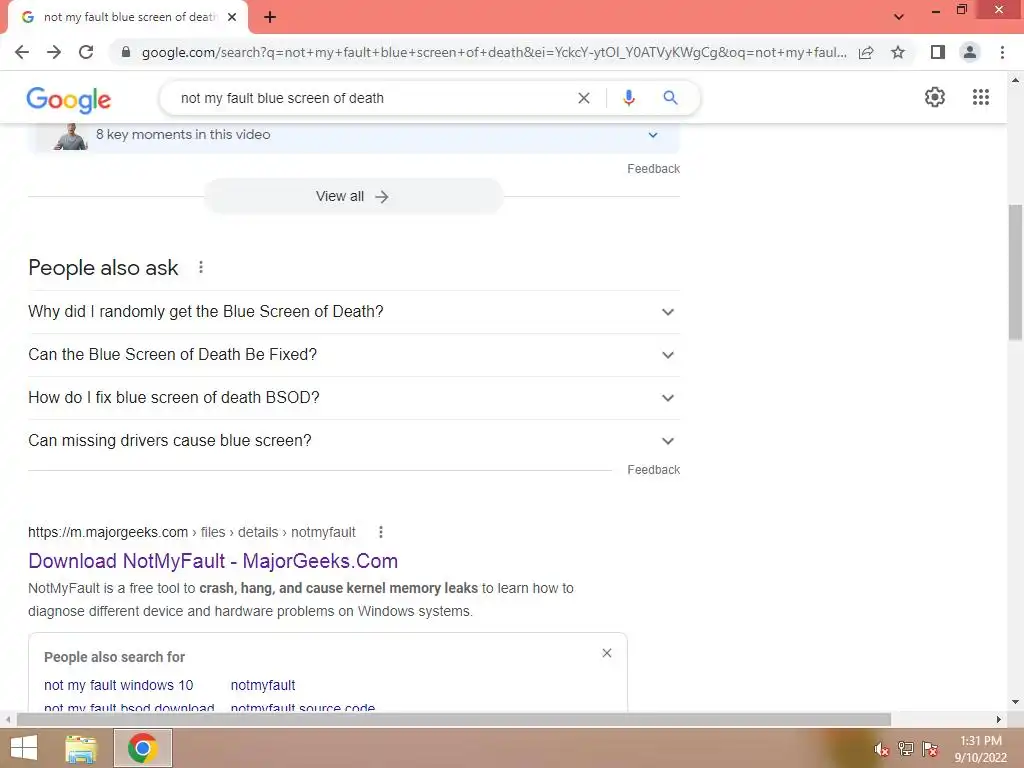
Task: Open the Windows Start button
Action: pyautogui.click(x=24, y=748)
